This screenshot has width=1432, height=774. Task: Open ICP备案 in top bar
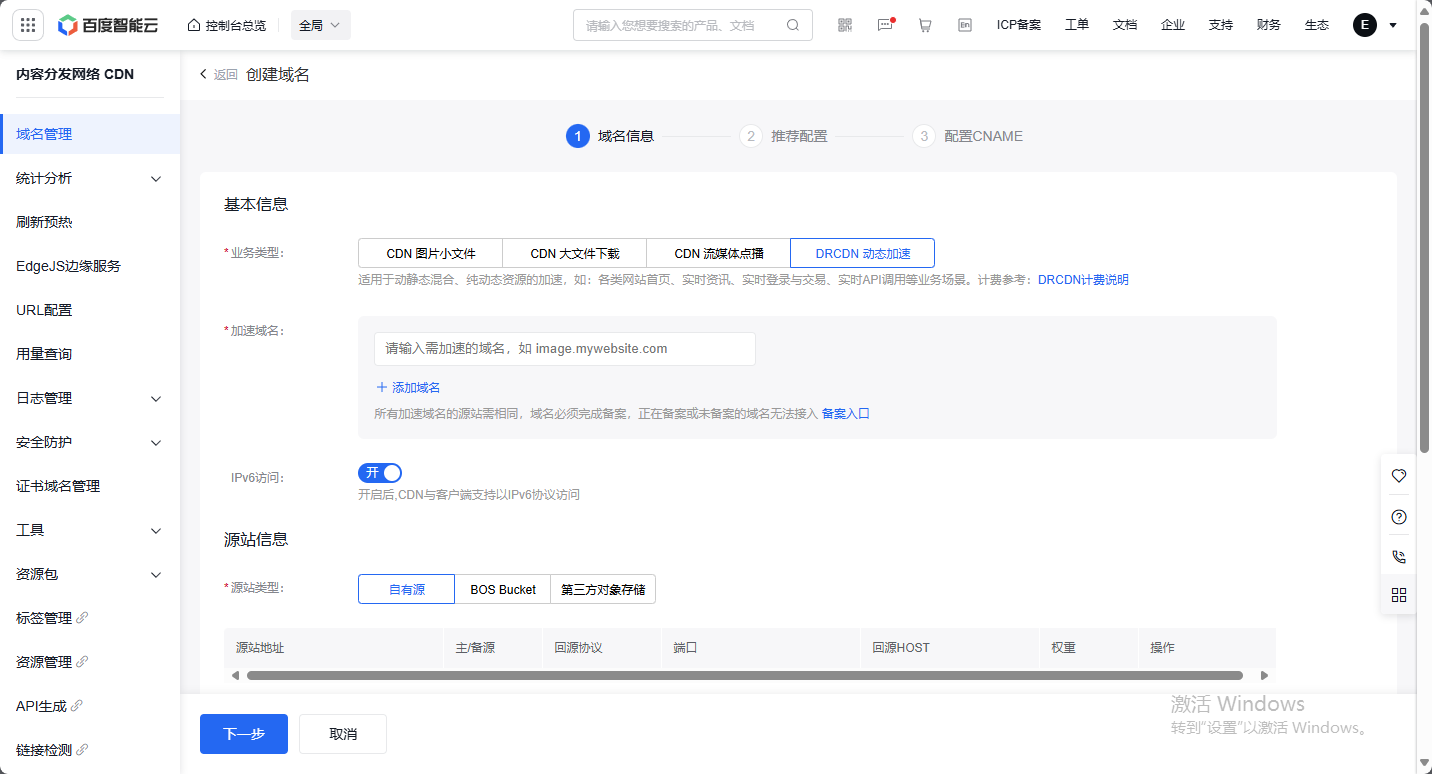coord(1019,25)
